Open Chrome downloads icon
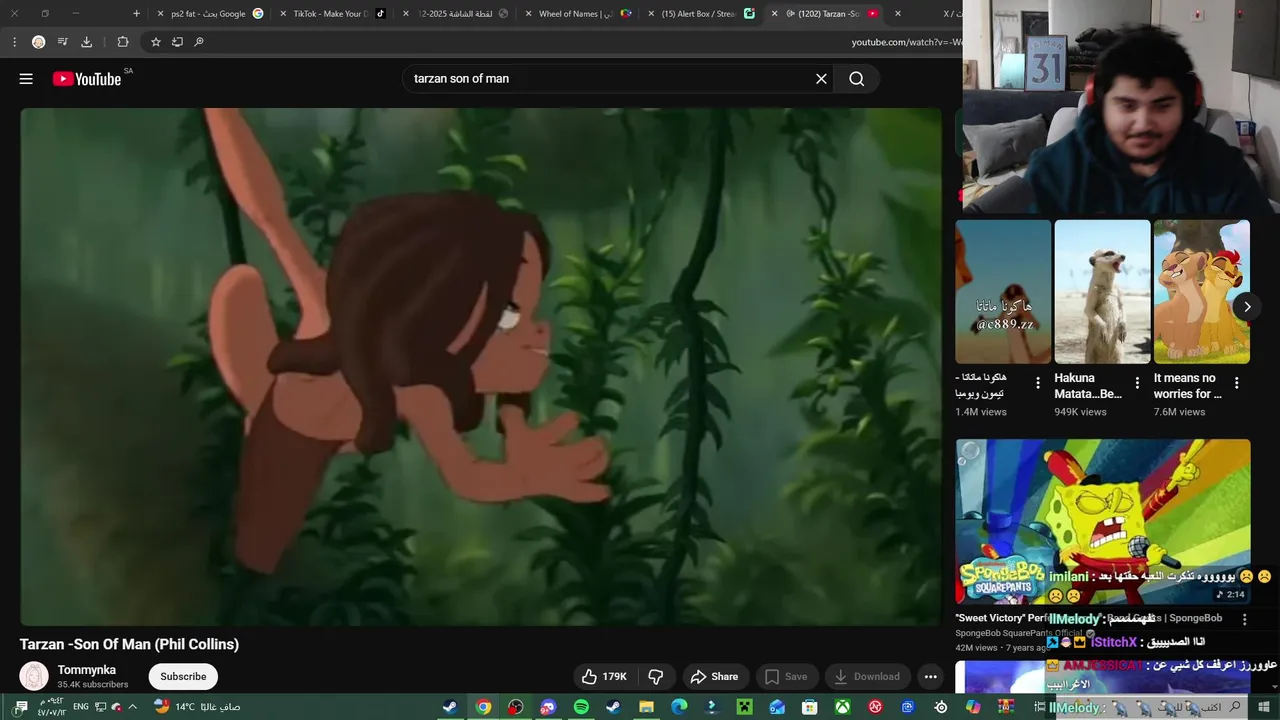Image resolution: width=1280 pixels, height=720 pixels. click(86, 42)
